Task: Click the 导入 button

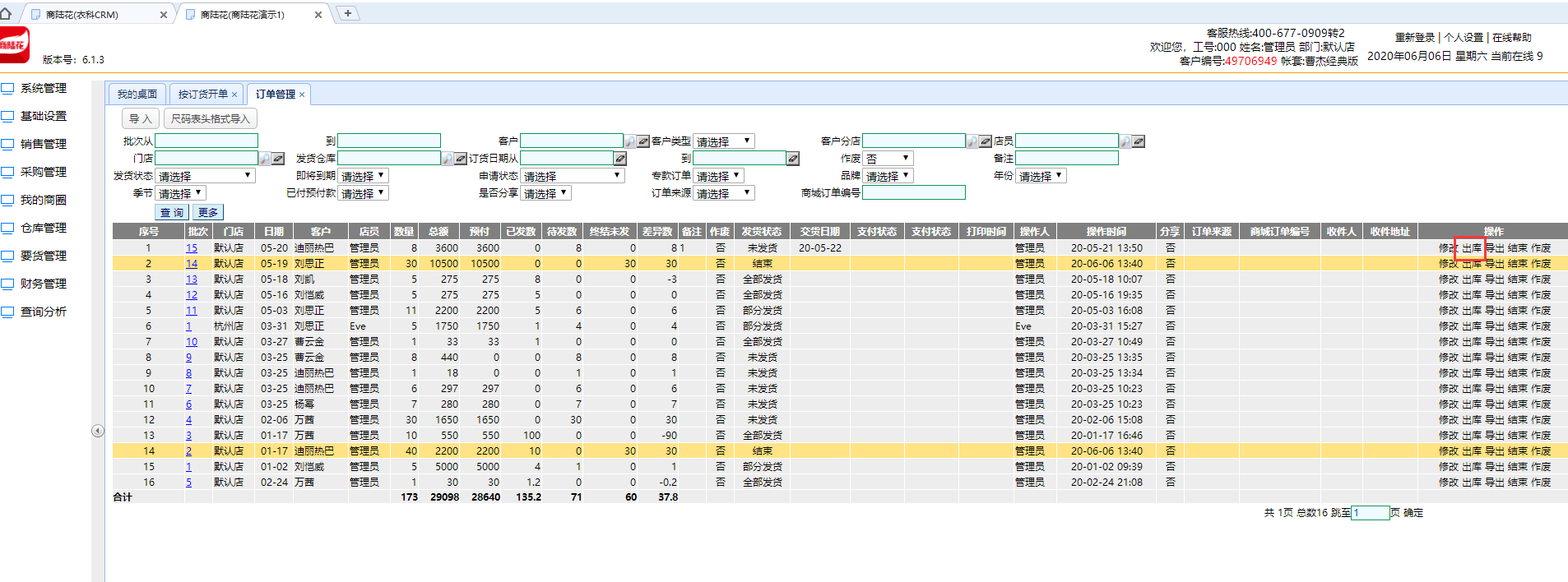Action: click(141, 118)
